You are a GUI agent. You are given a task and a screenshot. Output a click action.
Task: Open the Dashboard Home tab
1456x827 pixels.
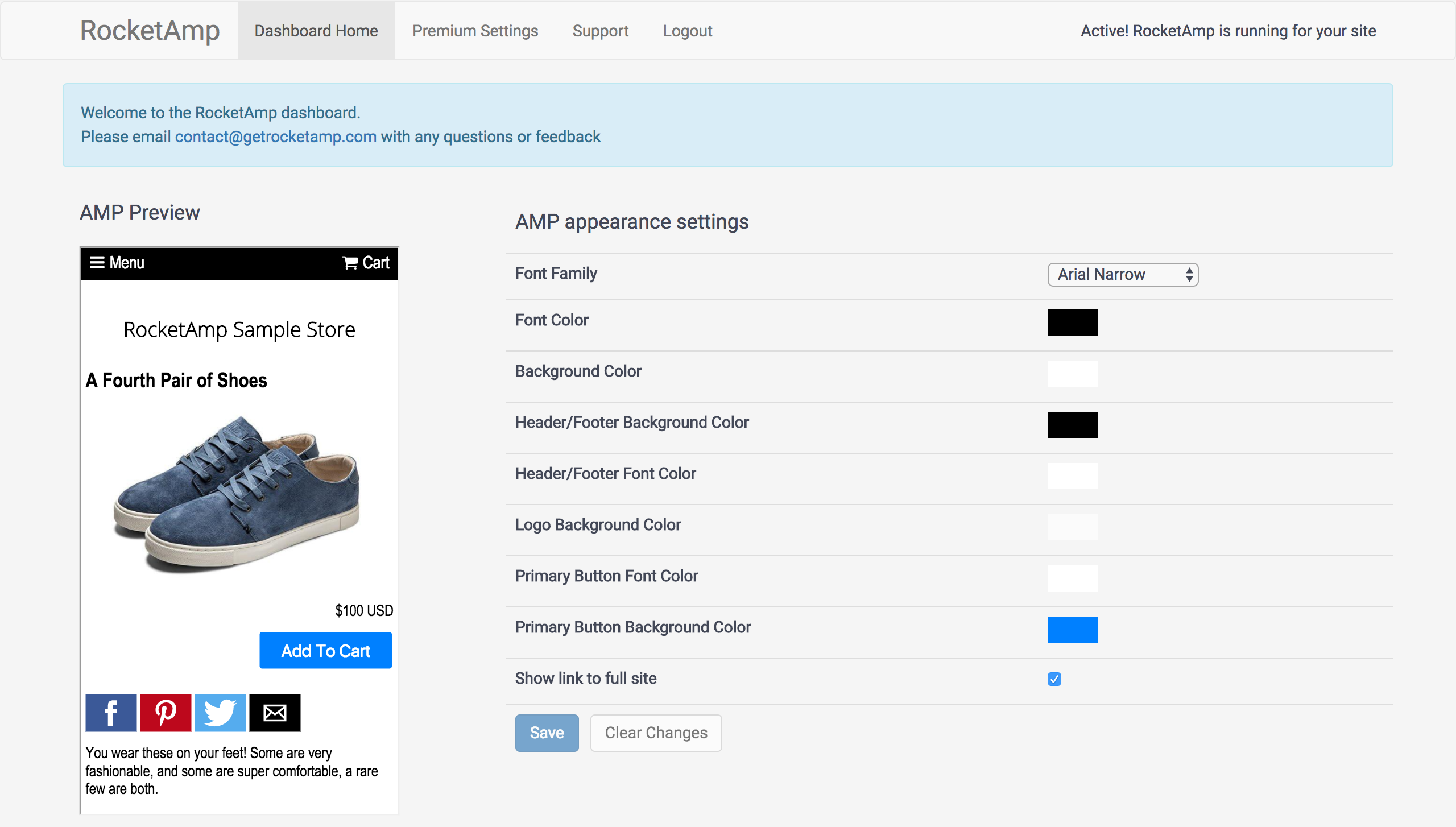(316, 31)
